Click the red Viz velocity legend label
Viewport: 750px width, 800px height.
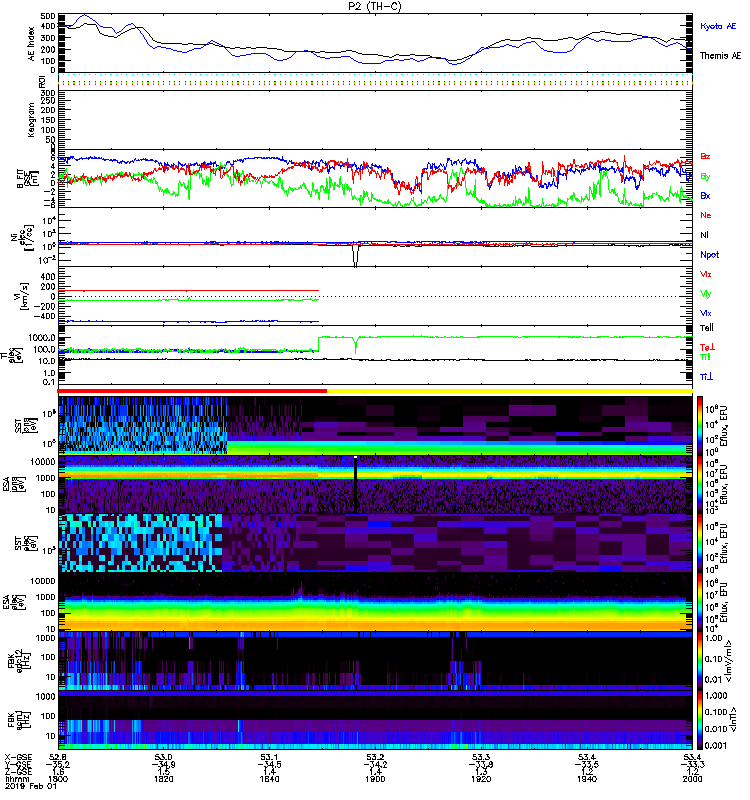click(x=706, y=274)
